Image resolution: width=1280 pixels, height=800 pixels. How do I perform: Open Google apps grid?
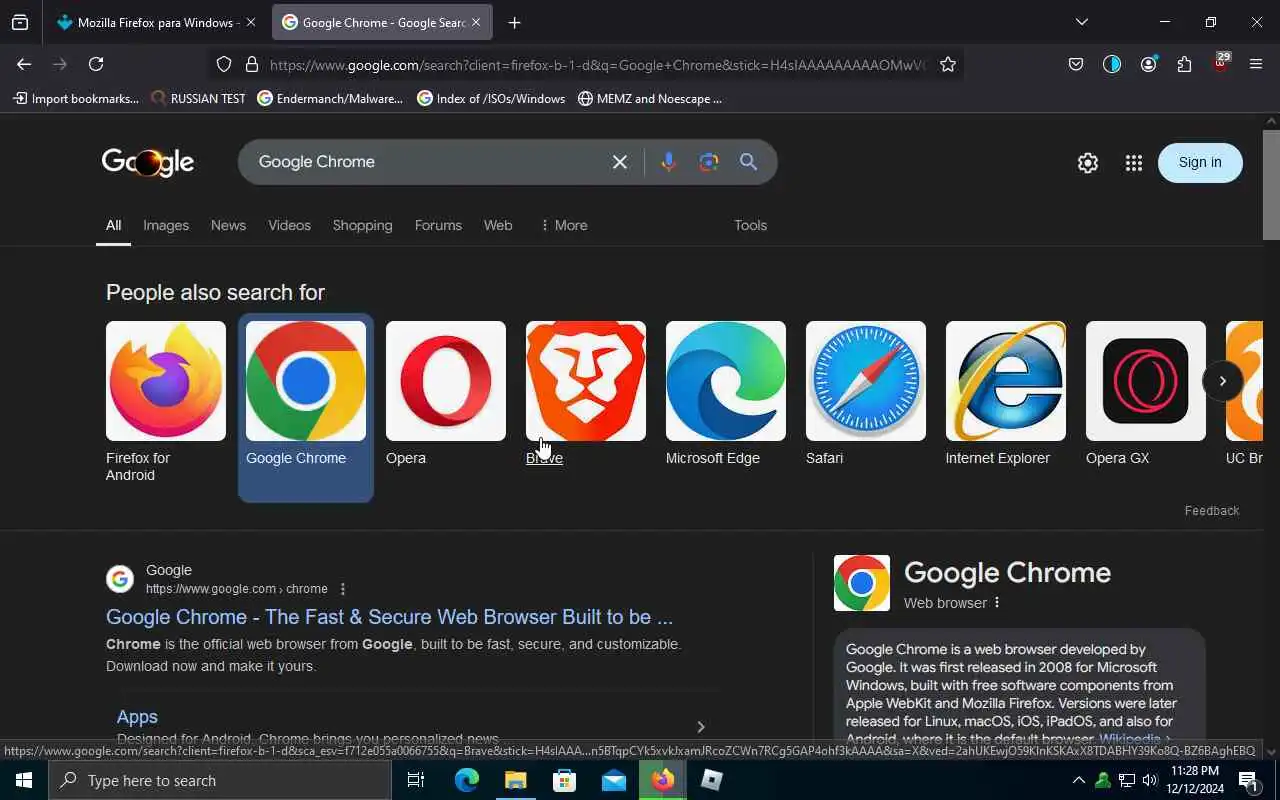(1133, 163)
